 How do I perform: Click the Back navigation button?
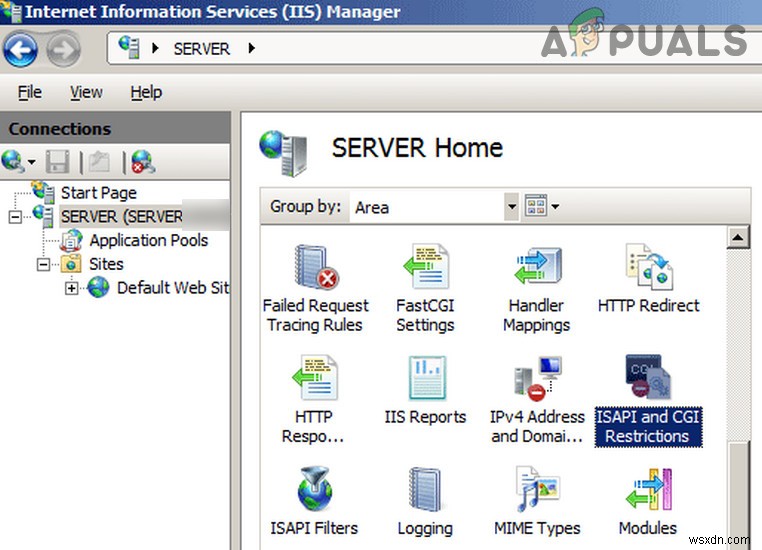(x=20, y=50)
